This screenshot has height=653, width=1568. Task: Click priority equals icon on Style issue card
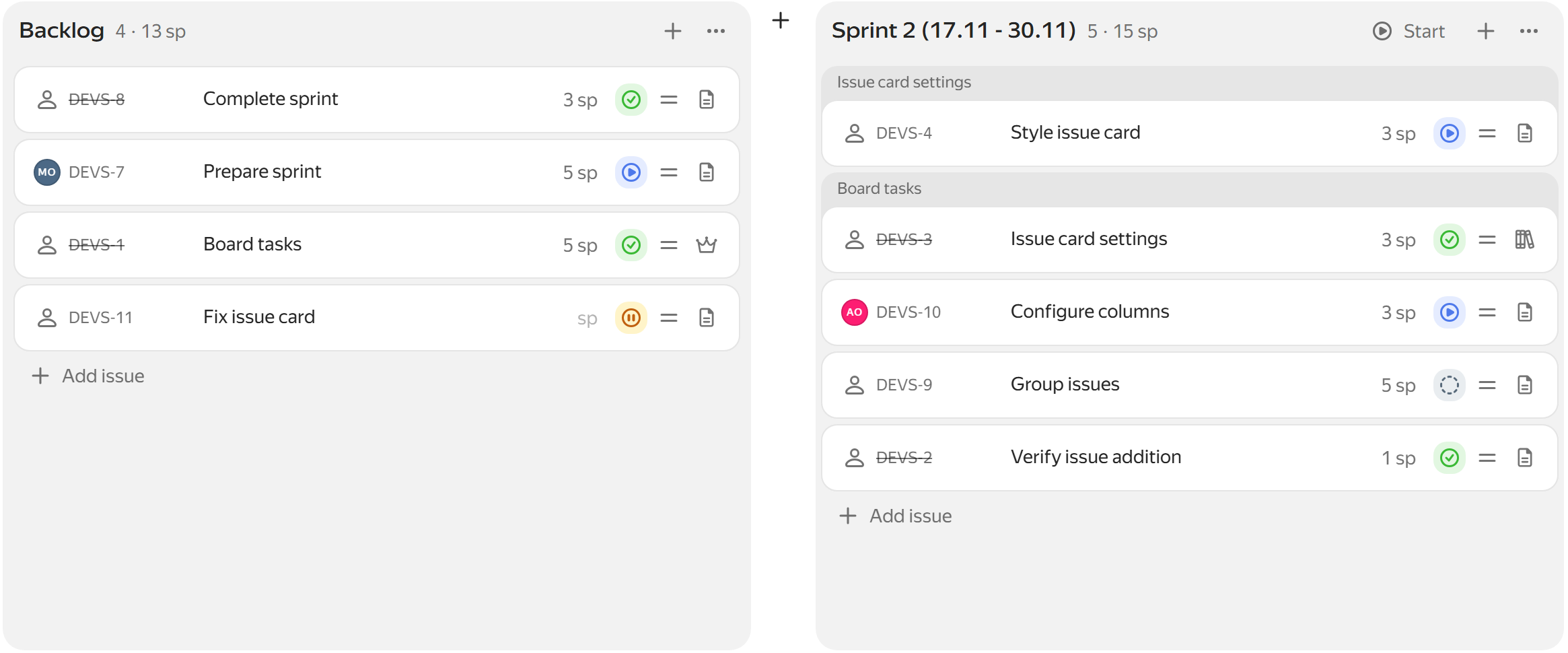pyautogui.click(x=1487, y=133)
